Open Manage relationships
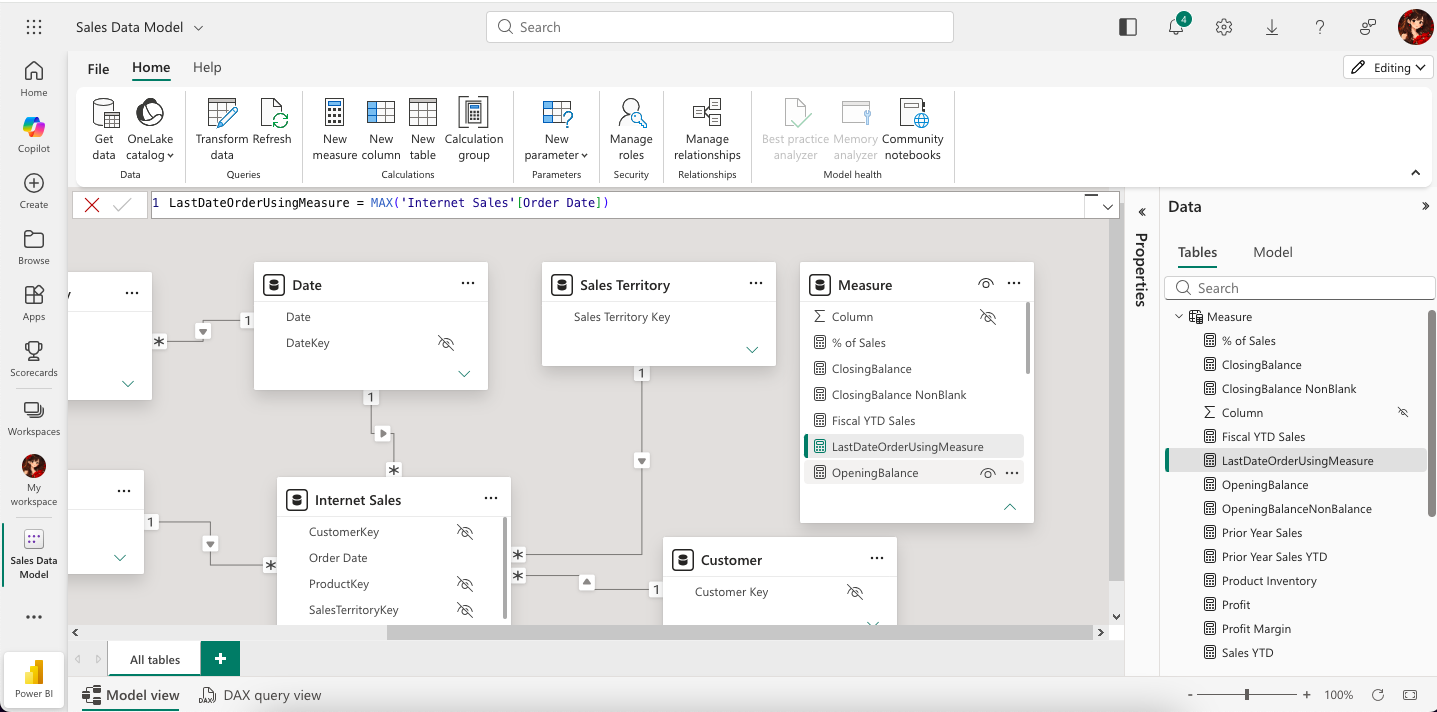Image resolution: width=1437 pixels, height=712 pixels. [x=707, y=129]
